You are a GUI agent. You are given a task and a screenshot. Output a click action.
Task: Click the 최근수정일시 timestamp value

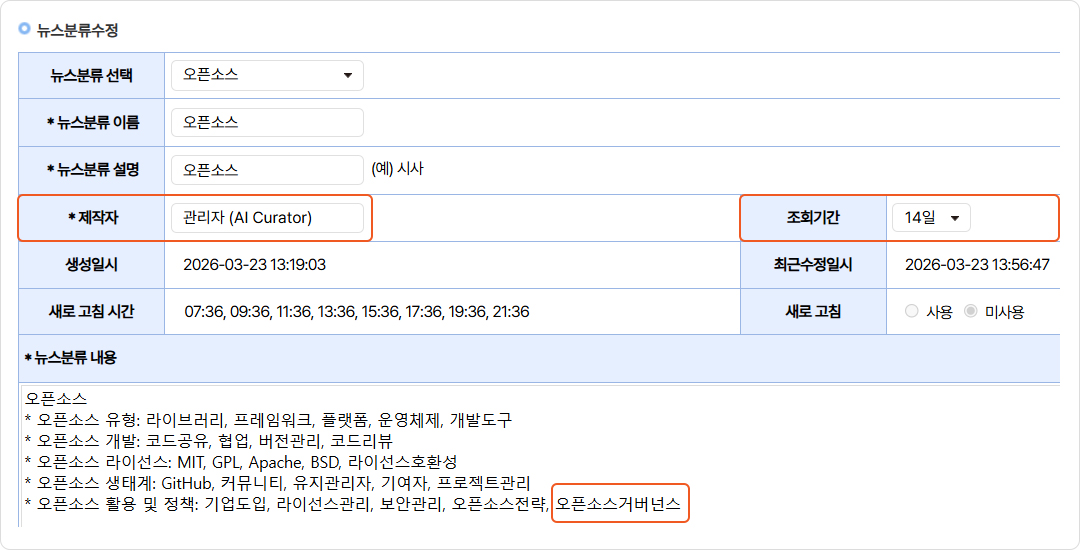(976, 265)
